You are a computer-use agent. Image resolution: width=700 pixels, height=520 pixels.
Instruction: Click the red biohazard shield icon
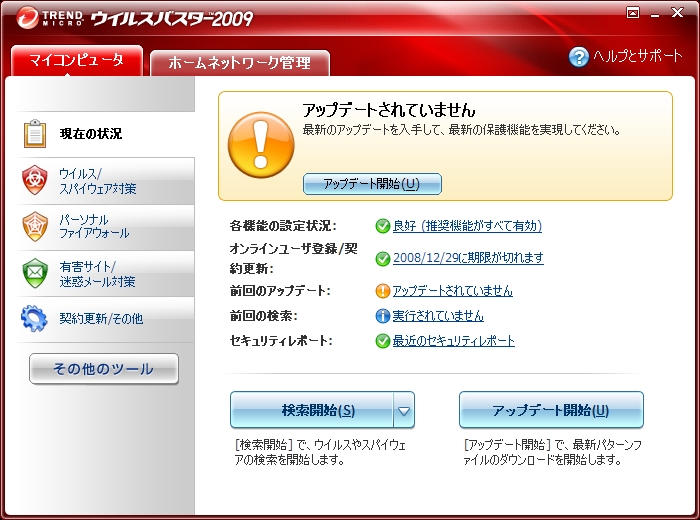[35, 180]
